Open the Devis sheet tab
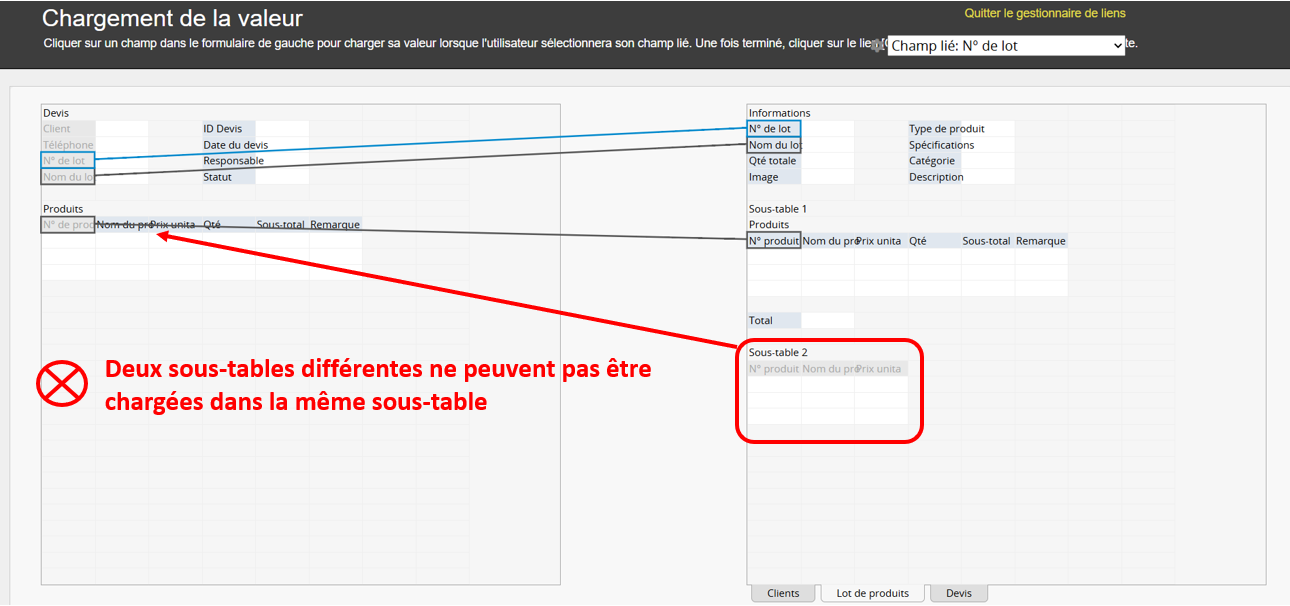Screen dimensions: 1290x606 (x=959, y=593)
